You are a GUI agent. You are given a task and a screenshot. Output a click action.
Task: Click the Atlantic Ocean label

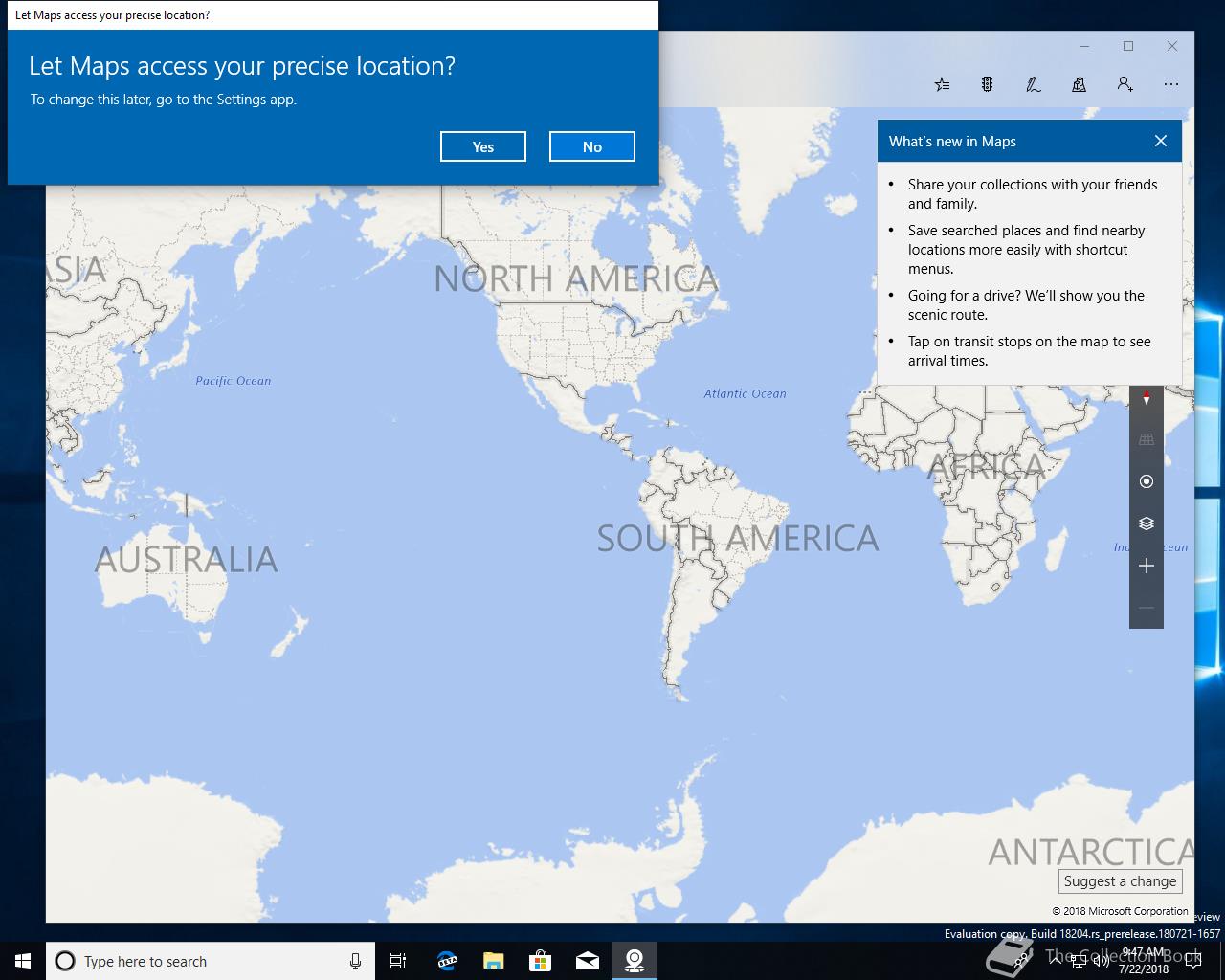click(x=745, y=393)
